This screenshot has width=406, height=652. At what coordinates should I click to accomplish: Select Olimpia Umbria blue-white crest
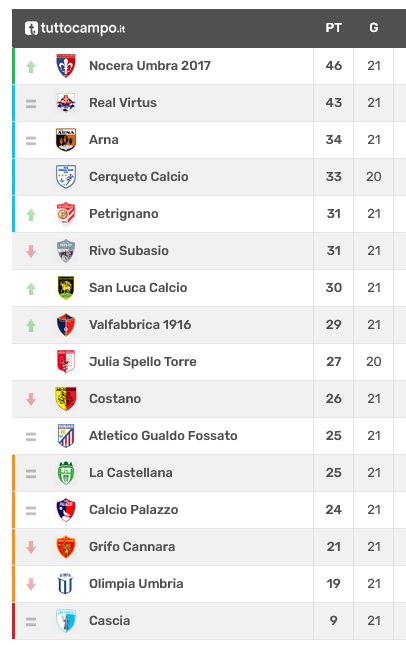pyautogui.click(x=66, y=584)
